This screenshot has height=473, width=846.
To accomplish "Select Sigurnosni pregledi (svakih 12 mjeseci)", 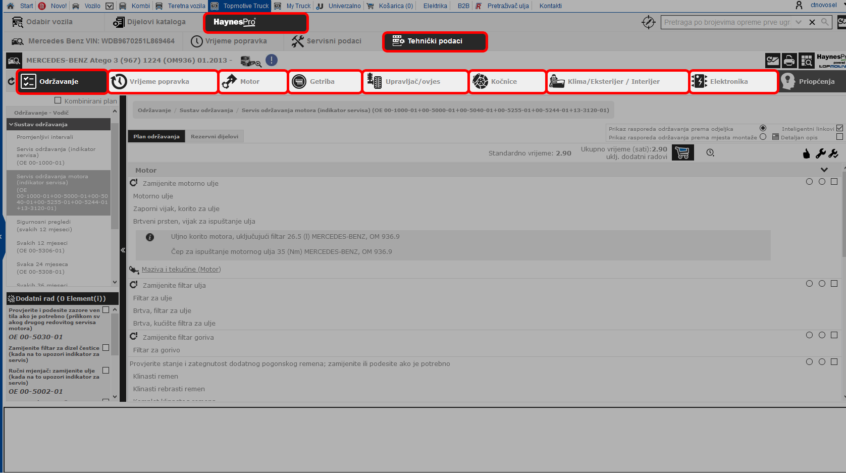I will (44, 225).
